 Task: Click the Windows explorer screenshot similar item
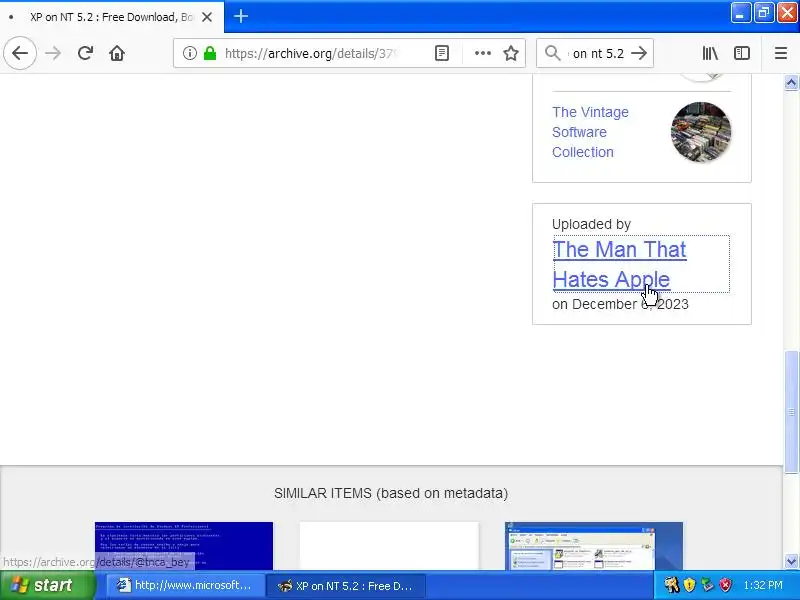pos(594,545)
